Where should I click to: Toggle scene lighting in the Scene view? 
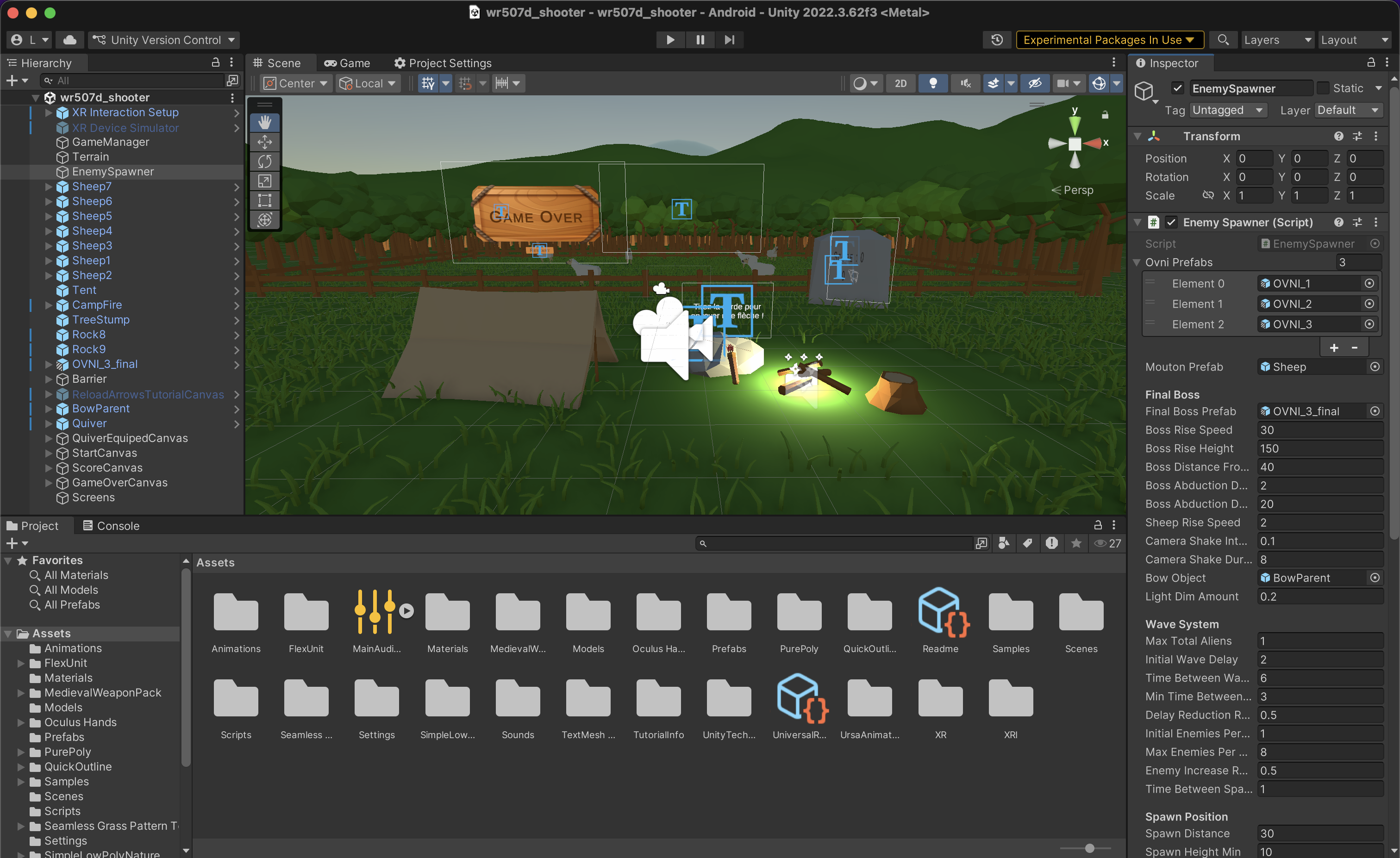point(933,83)
